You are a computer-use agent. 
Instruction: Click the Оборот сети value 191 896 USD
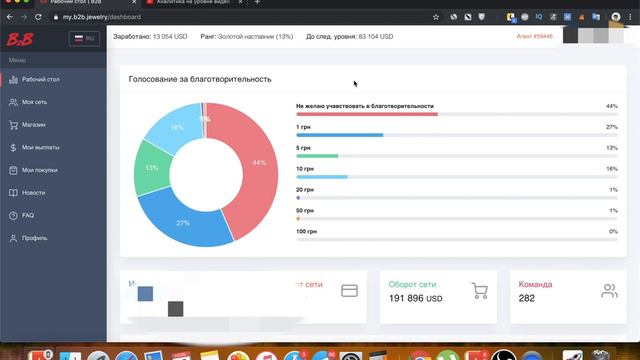pyautogui.click(x=416, y=298)
